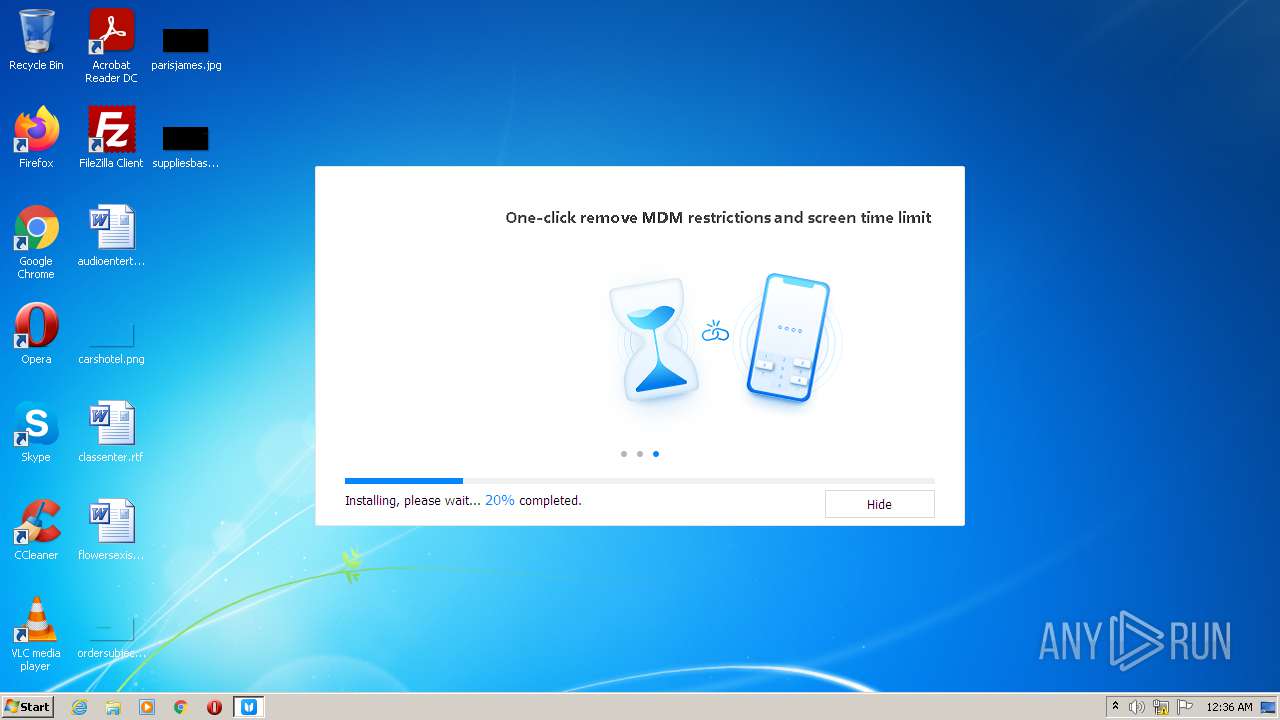Select the first carousel dot indicator

point(624,454)
